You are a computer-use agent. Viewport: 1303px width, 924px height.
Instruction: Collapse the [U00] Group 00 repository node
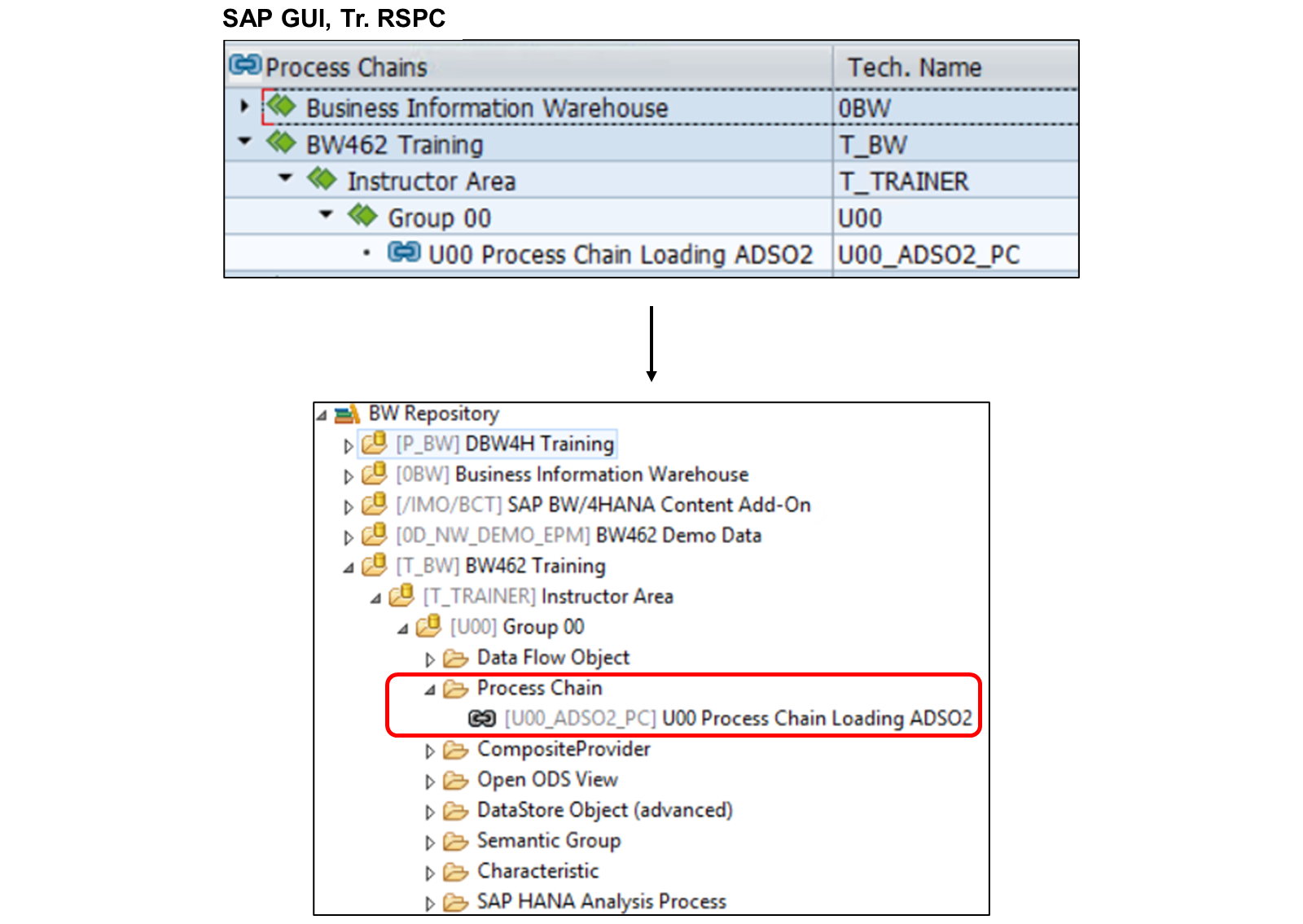coord(403,628)
